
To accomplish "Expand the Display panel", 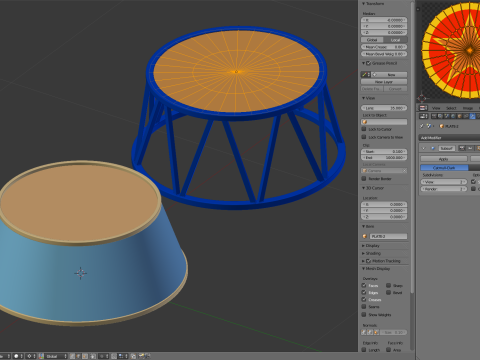I will (364, 246).
